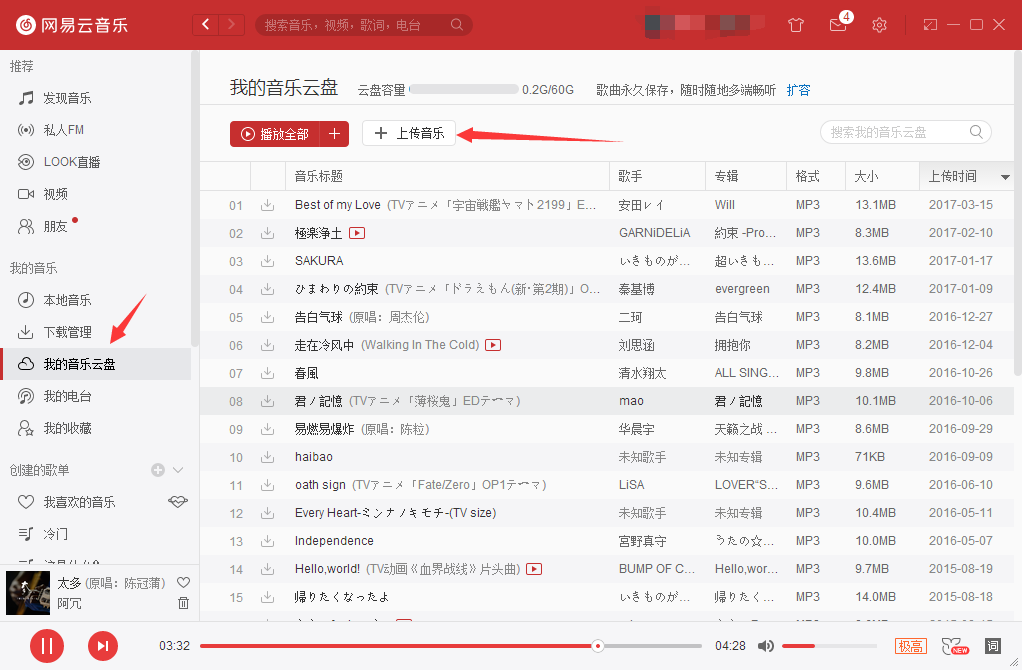This screenshot has height=670, width=1022.
Task: Delete current song with trash icon
Action: point(184,603)
